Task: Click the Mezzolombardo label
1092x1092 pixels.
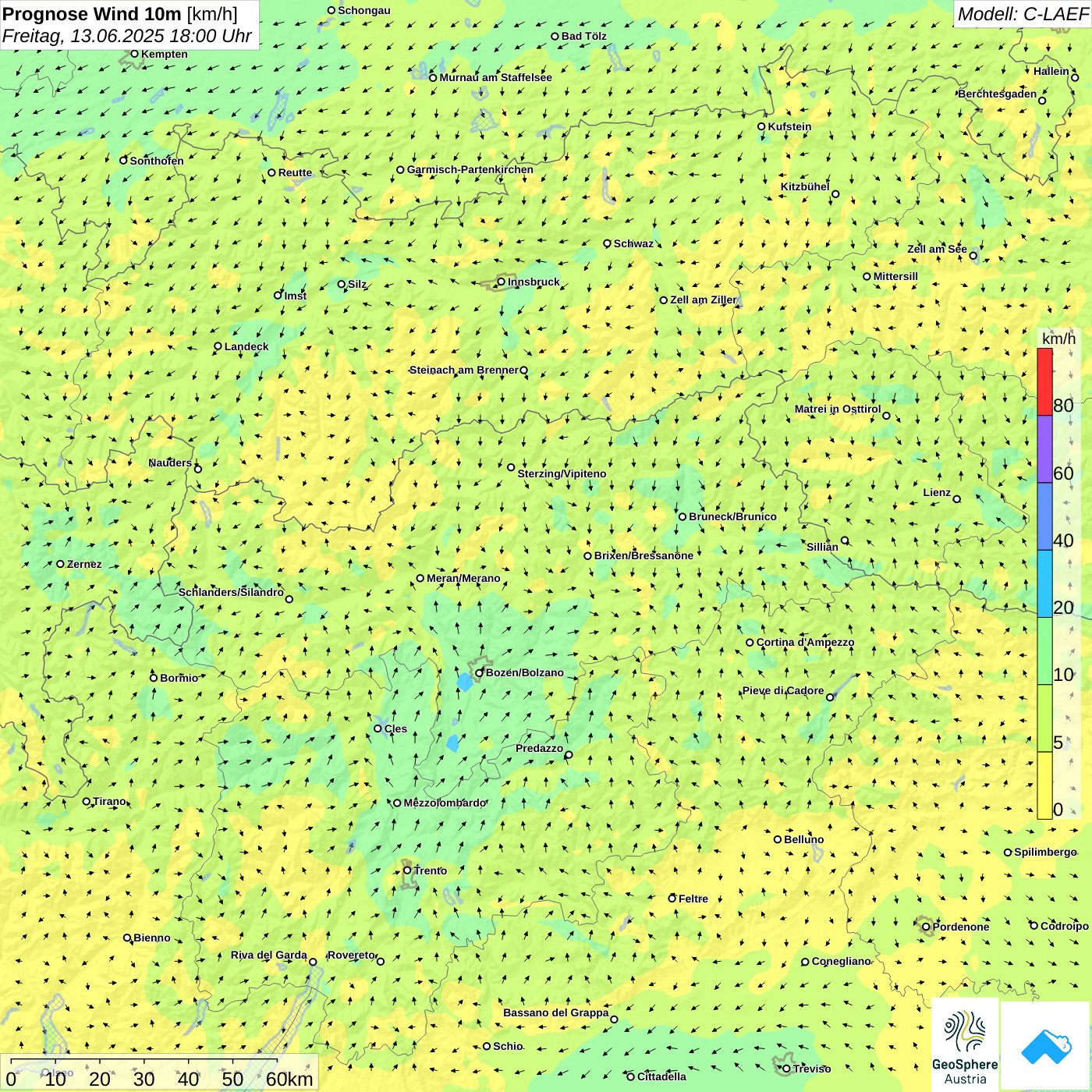Action: point(445,803)
